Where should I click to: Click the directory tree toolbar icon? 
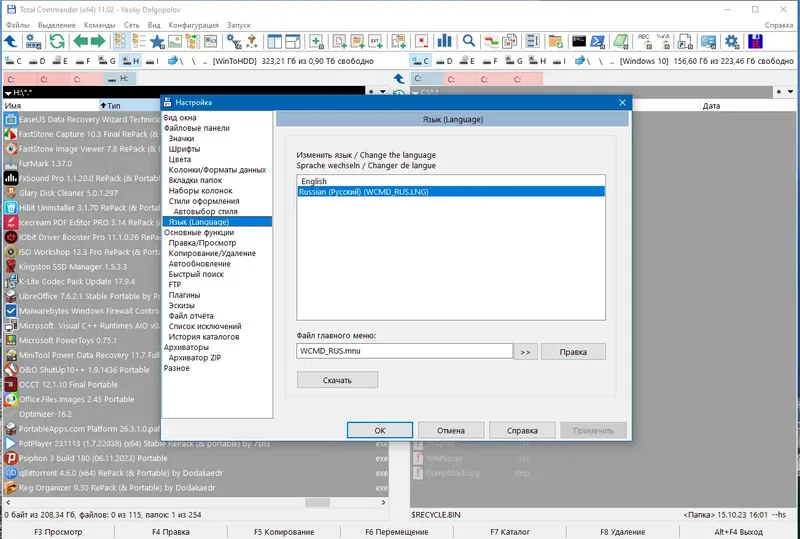click(x=192, y=41)
